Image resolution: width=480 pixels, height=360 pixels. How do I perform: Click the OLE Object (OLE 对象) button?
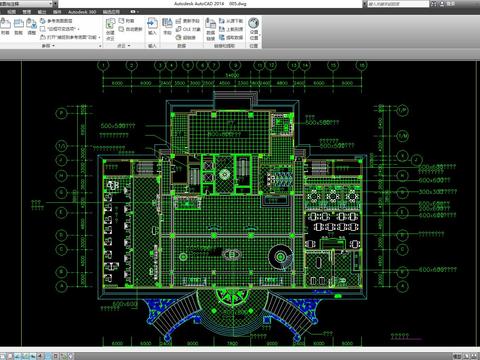188,29
